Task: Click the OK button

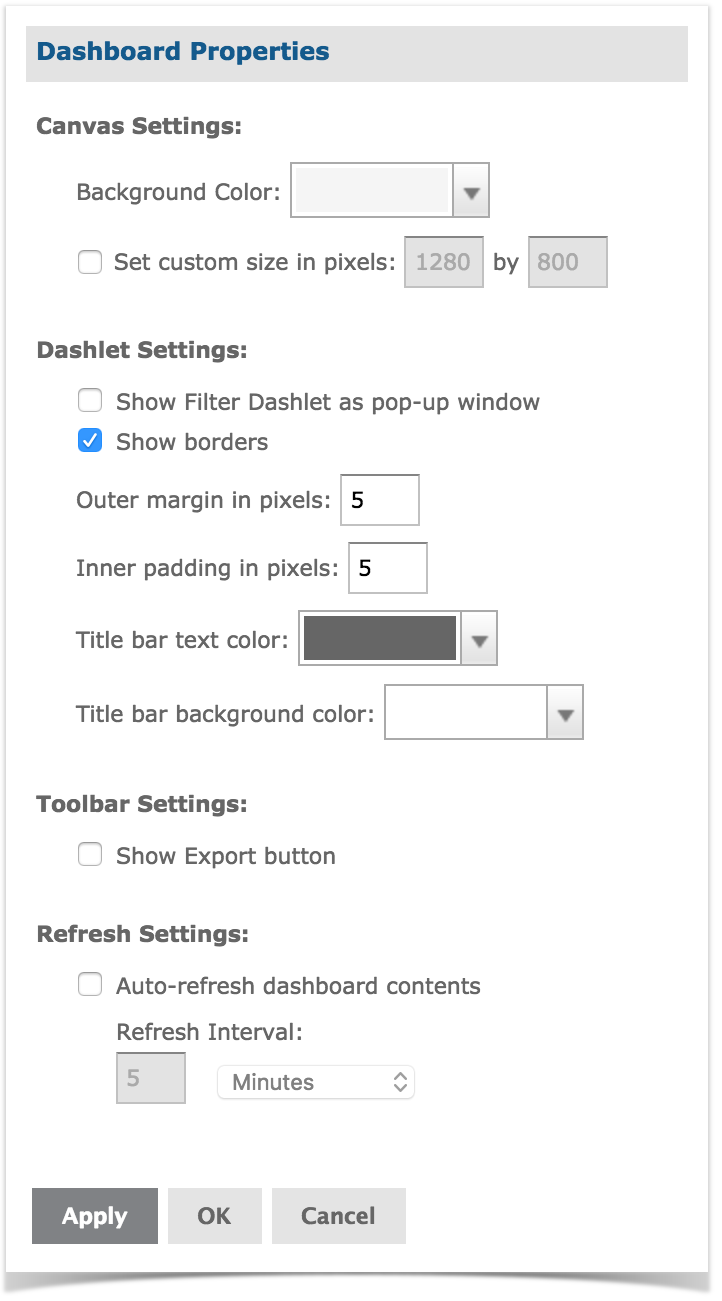Action: pyautogui.click(x=214, y=1216)
